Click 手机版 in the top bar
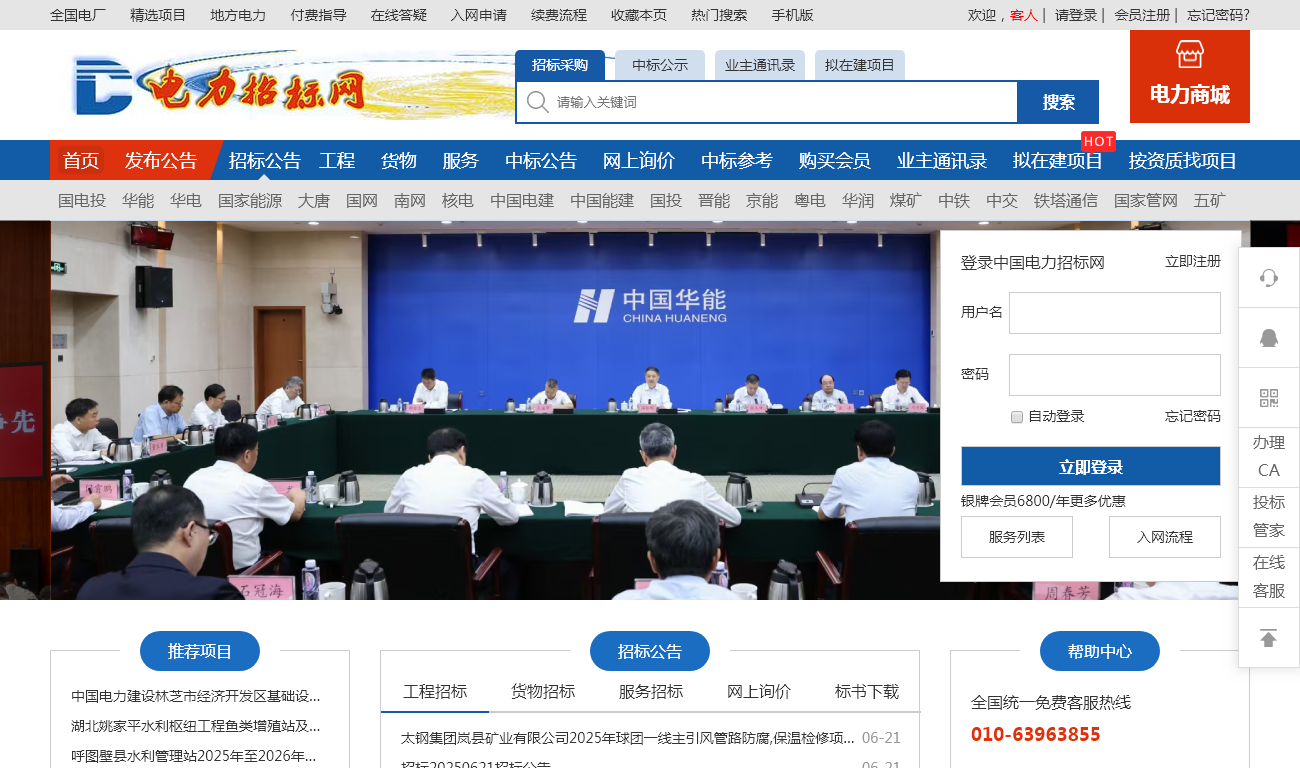 [x=792, y=15]
